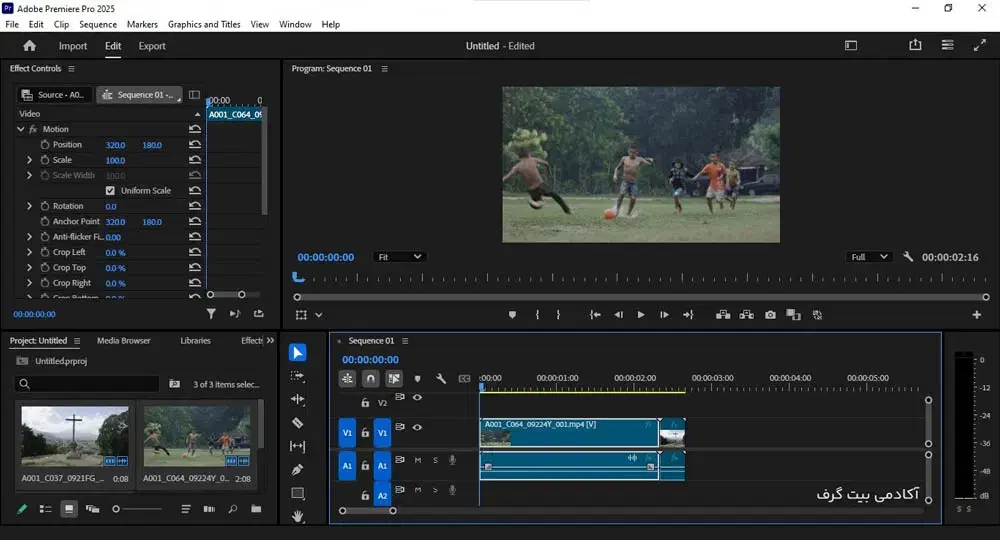Click the Import workspace button
Viewport: 1000px width, 540px height.
(x=73, y=46)
